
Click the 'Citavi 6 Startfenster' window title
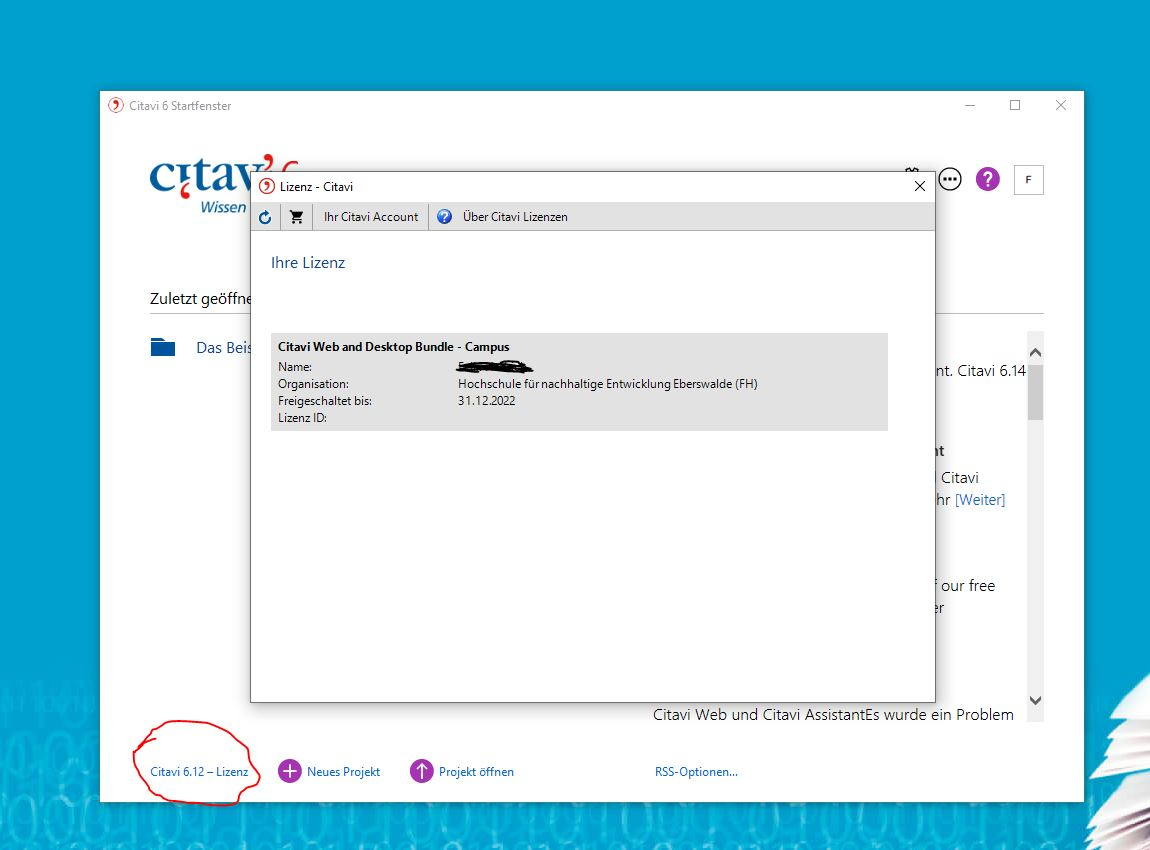coord(180,106)
